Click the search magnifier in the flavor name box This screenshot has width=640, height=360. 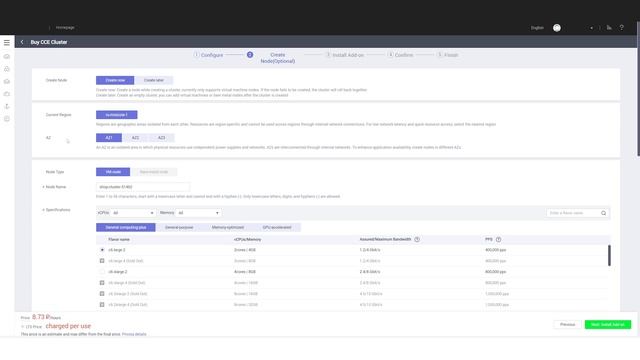pos(603,213)
